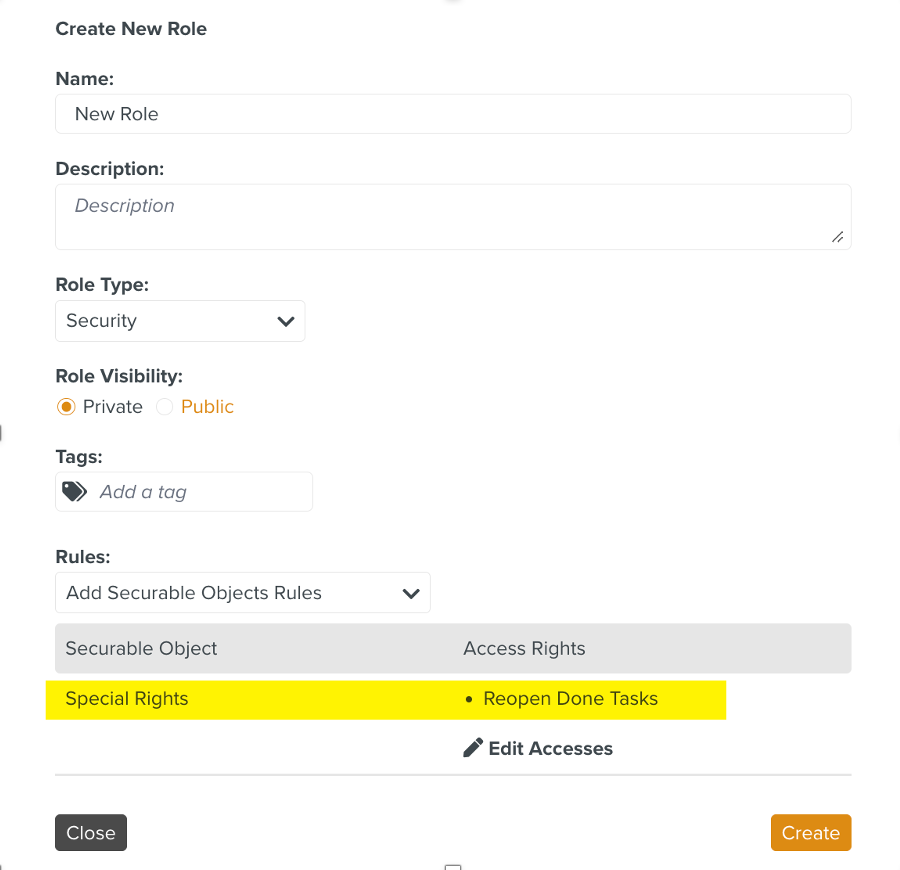Click the chevron arrow on Role Type

[x=285, y=321]
